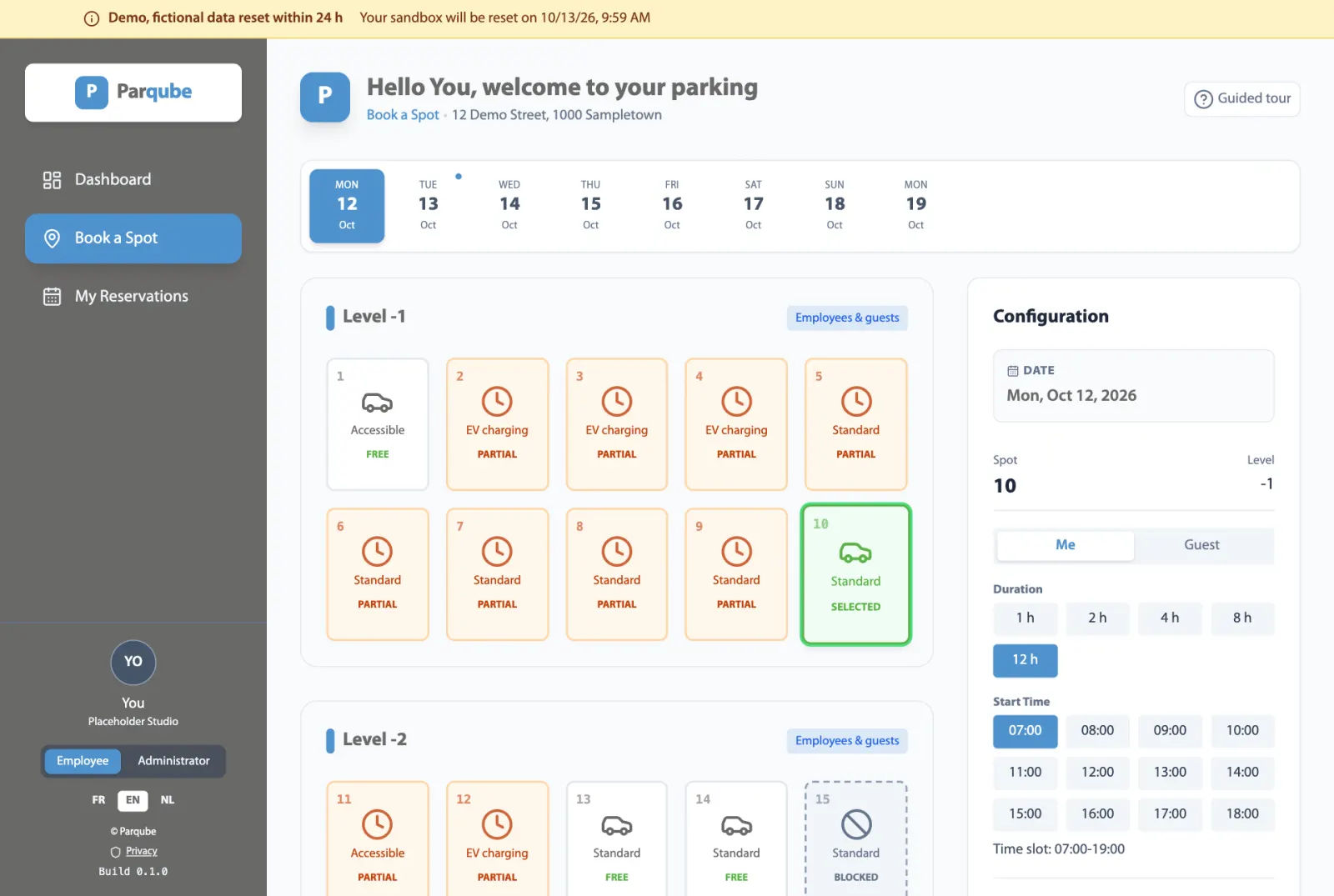The height and width of the screenshot is (896, 1334).
Task: Open the Dashboard page
Action: 133,180
